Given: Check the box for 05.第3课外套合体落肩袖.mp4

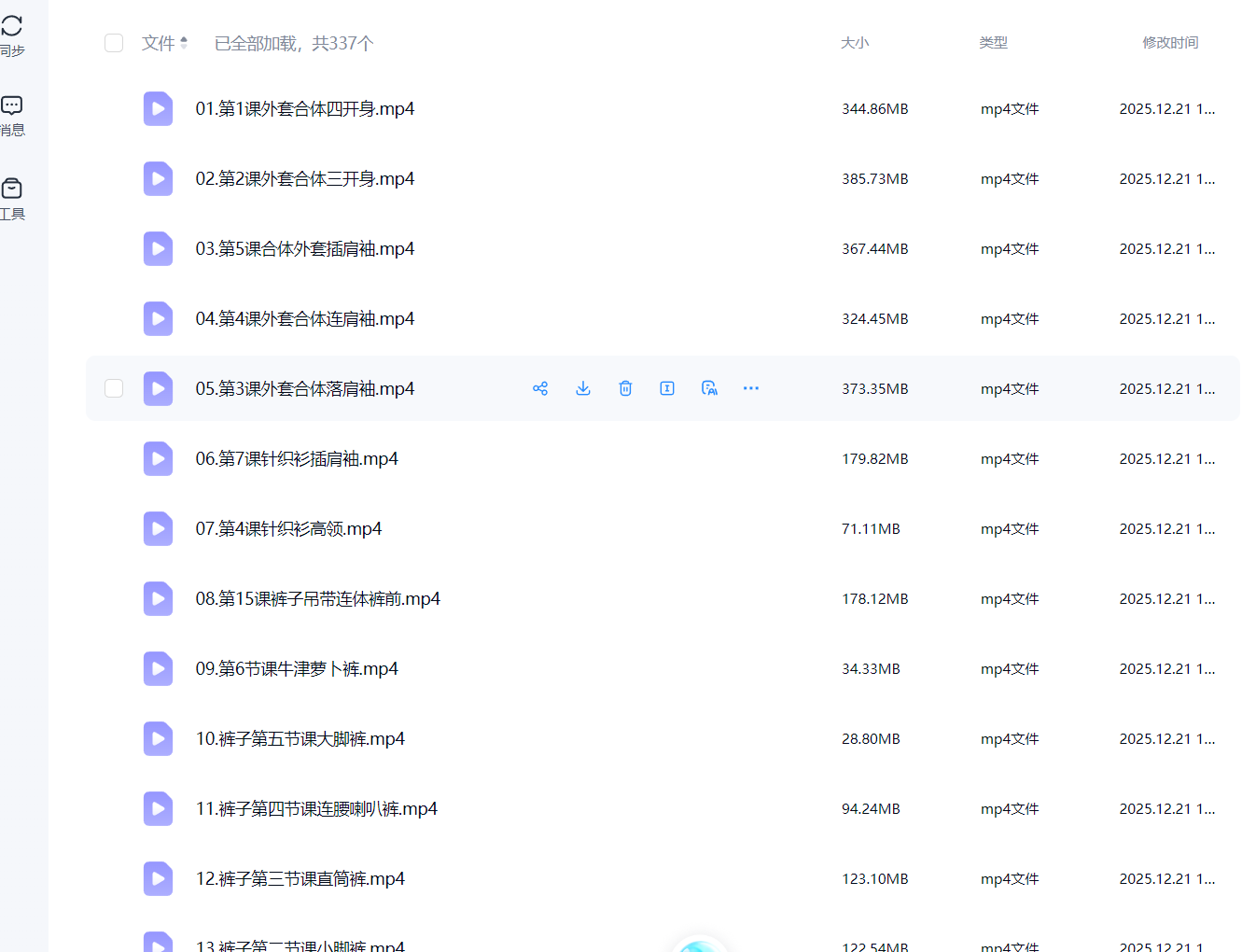Looking at the screenshot, I should coord(114,388).
